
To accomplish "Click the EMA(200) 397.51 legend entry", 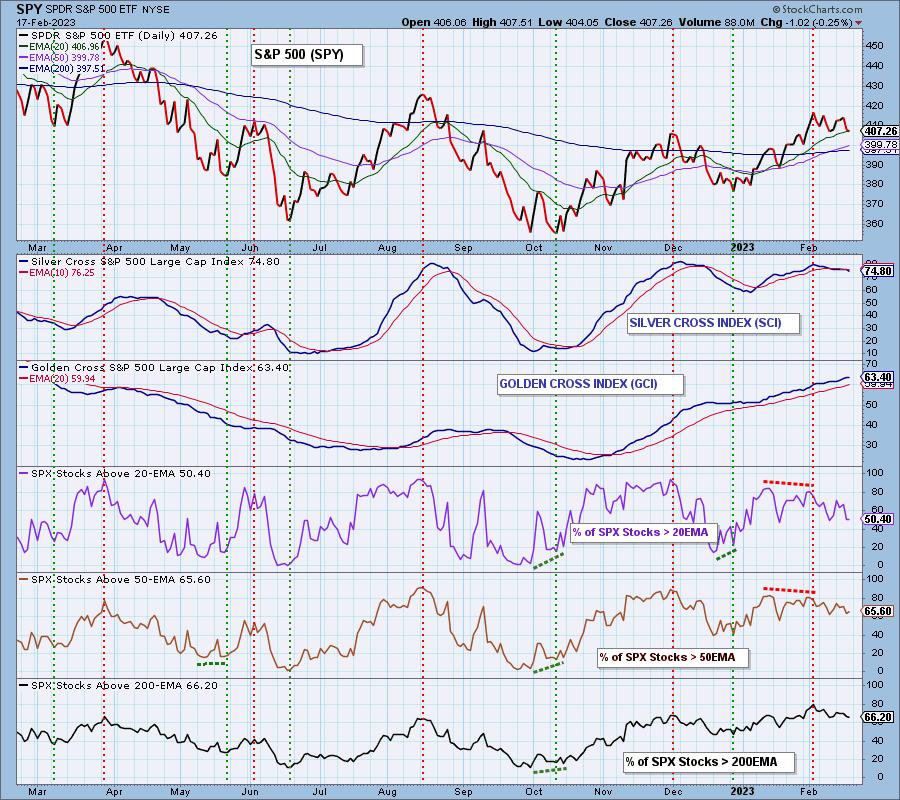I will pyautogui.click(x=62, y=68).
